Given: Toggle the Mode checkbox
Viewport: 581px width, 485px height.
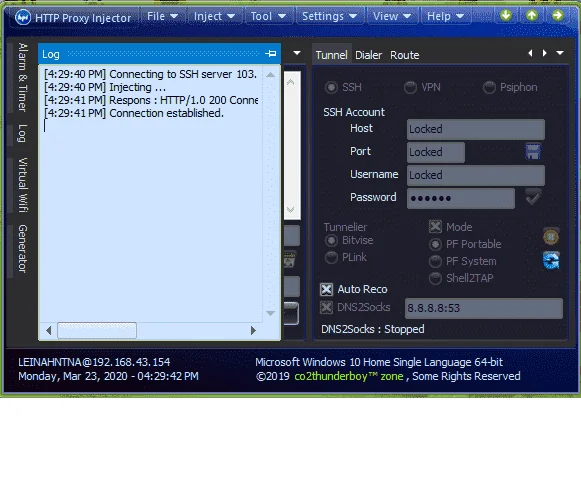Looking at the screenshot, I should point(435,227).
